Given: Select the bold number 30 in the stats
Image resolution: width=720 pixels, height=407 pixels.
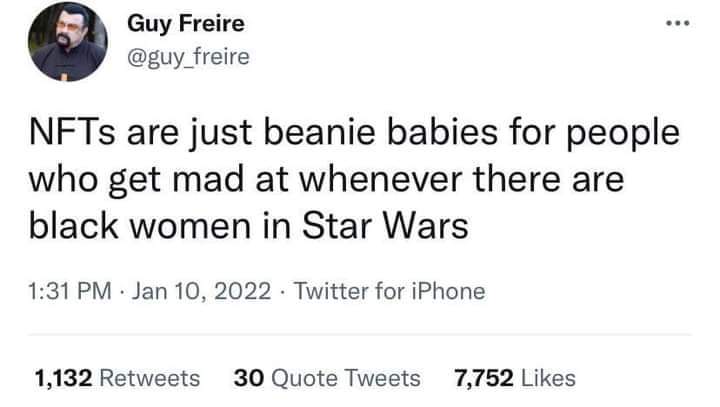Looking at the screenshot, I should pyautogui.click(x=249, y=379).
